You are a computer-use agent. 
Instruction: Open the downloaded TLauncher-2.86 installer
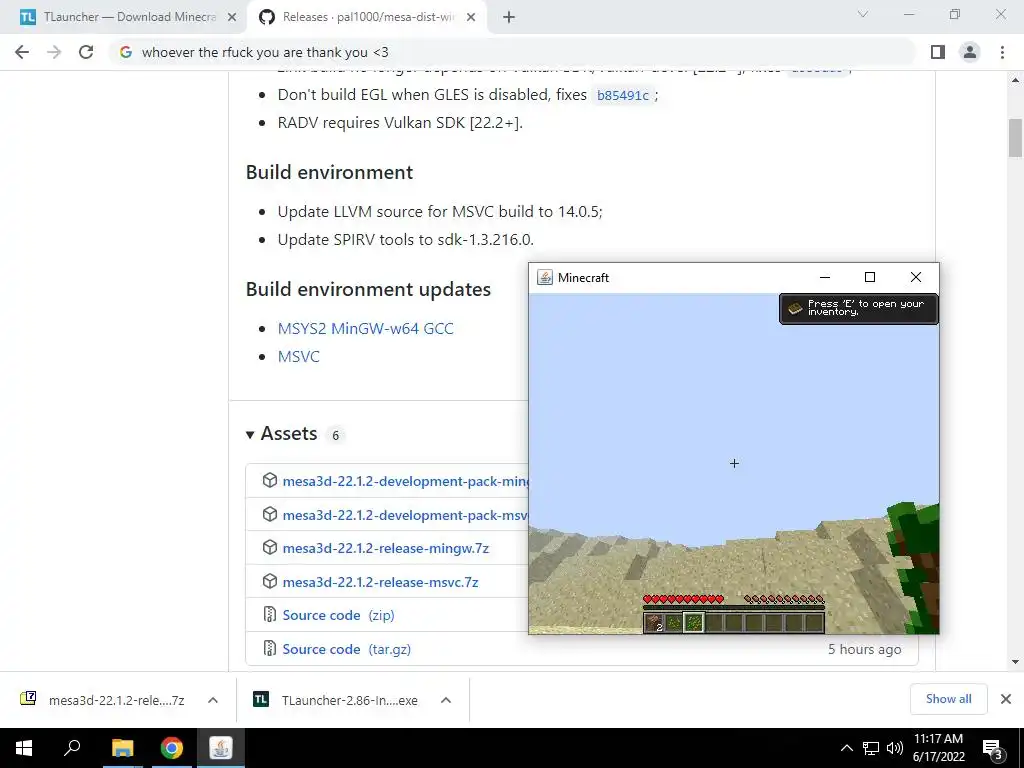pyautogui.click(x=336, y=700)
